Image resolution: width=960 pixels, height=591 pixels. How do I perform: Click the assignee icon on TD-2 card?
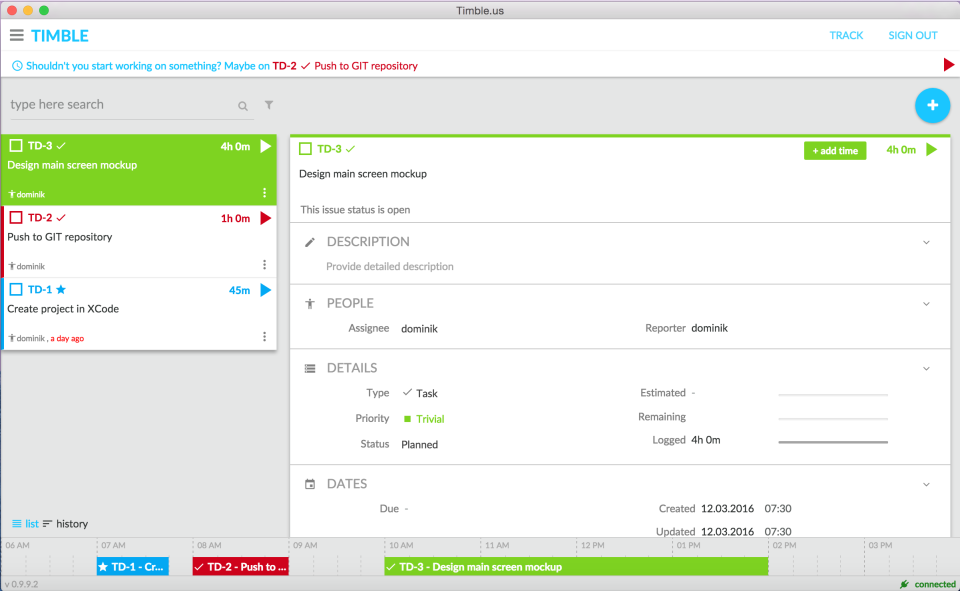(11, 266)
